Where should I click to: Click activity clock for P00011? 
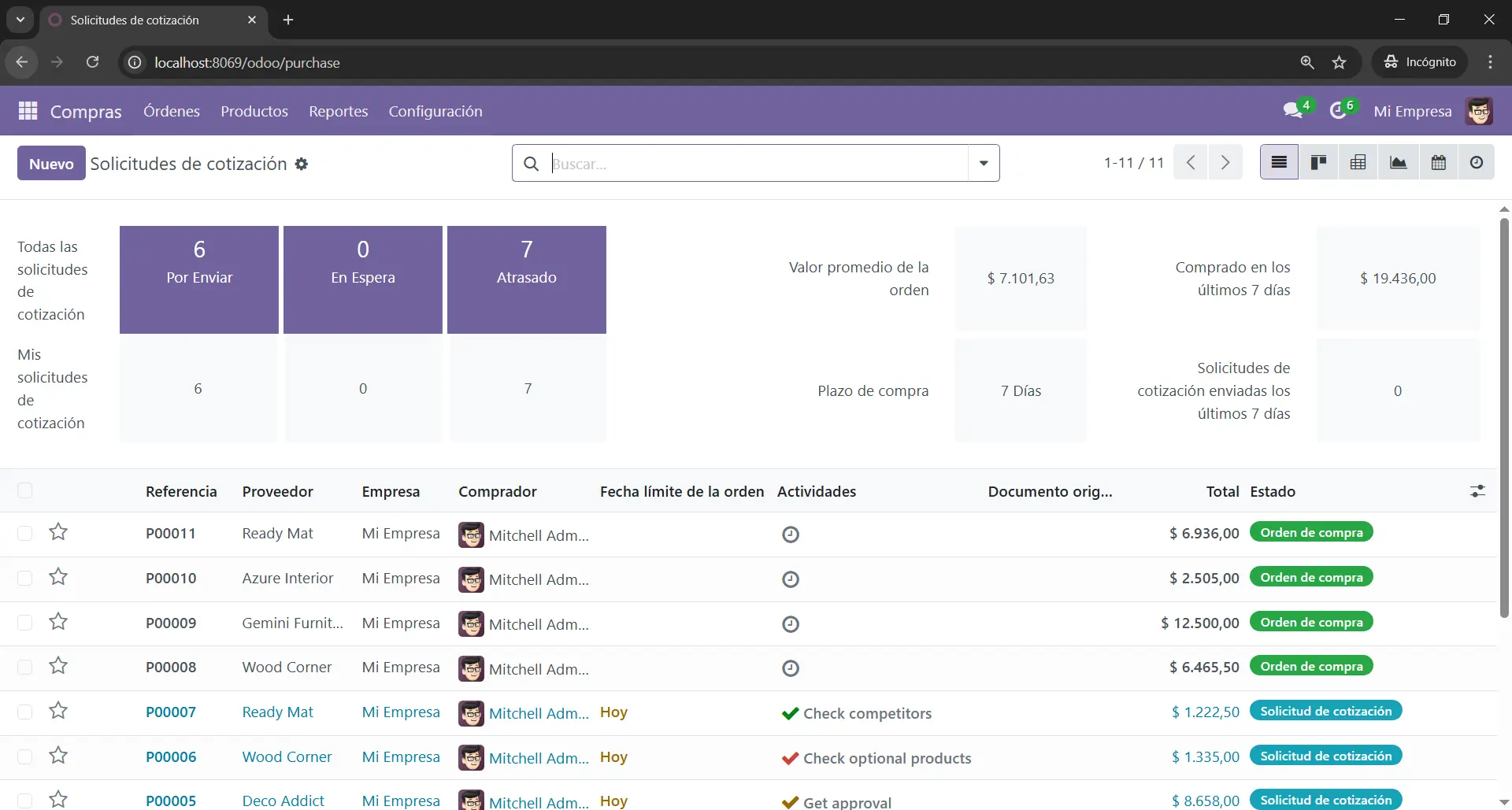click(790, 534)
